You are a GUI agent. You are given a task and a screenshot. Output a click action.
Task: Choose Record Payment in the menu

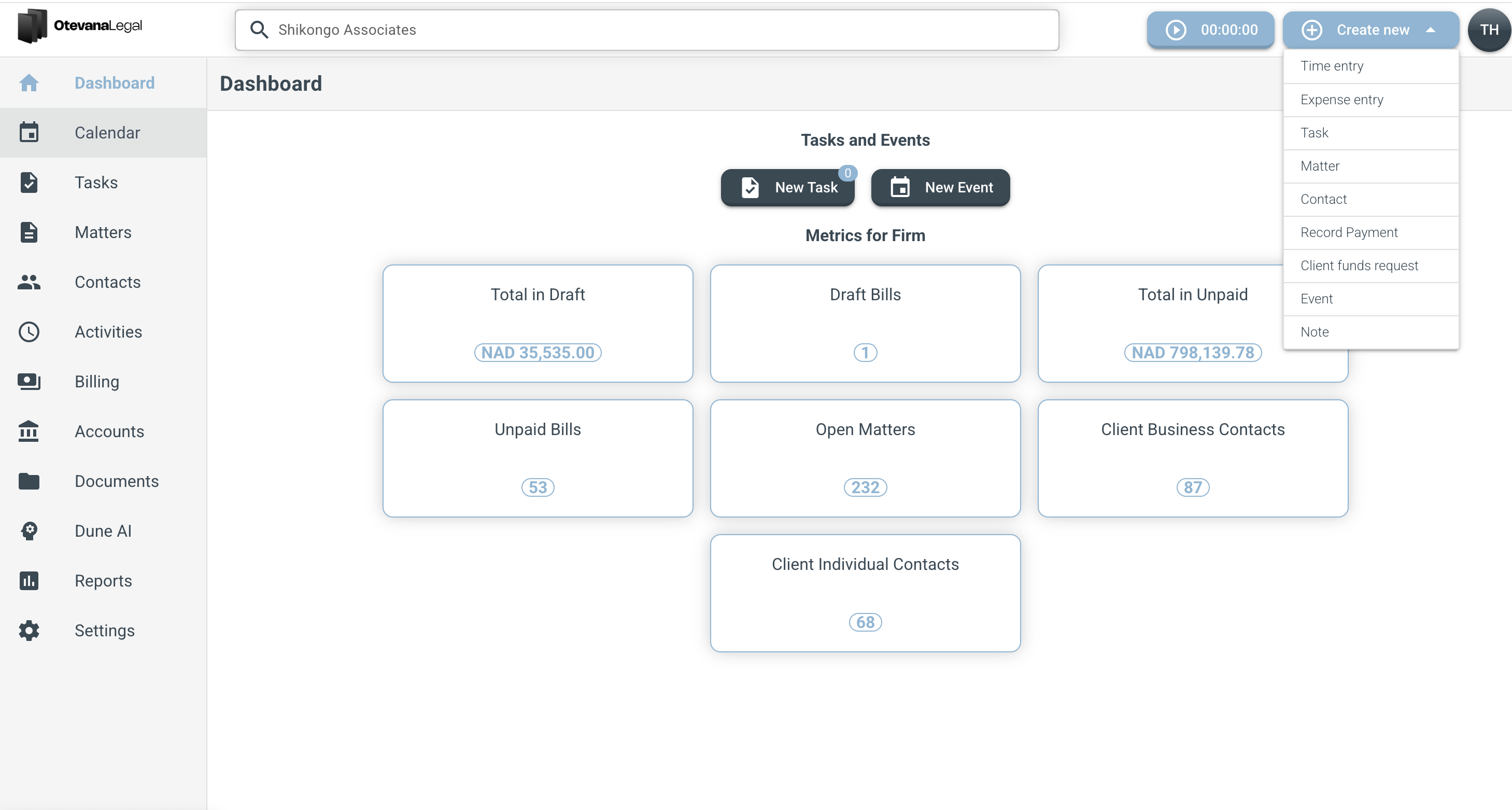click(x=1349, y=232)
